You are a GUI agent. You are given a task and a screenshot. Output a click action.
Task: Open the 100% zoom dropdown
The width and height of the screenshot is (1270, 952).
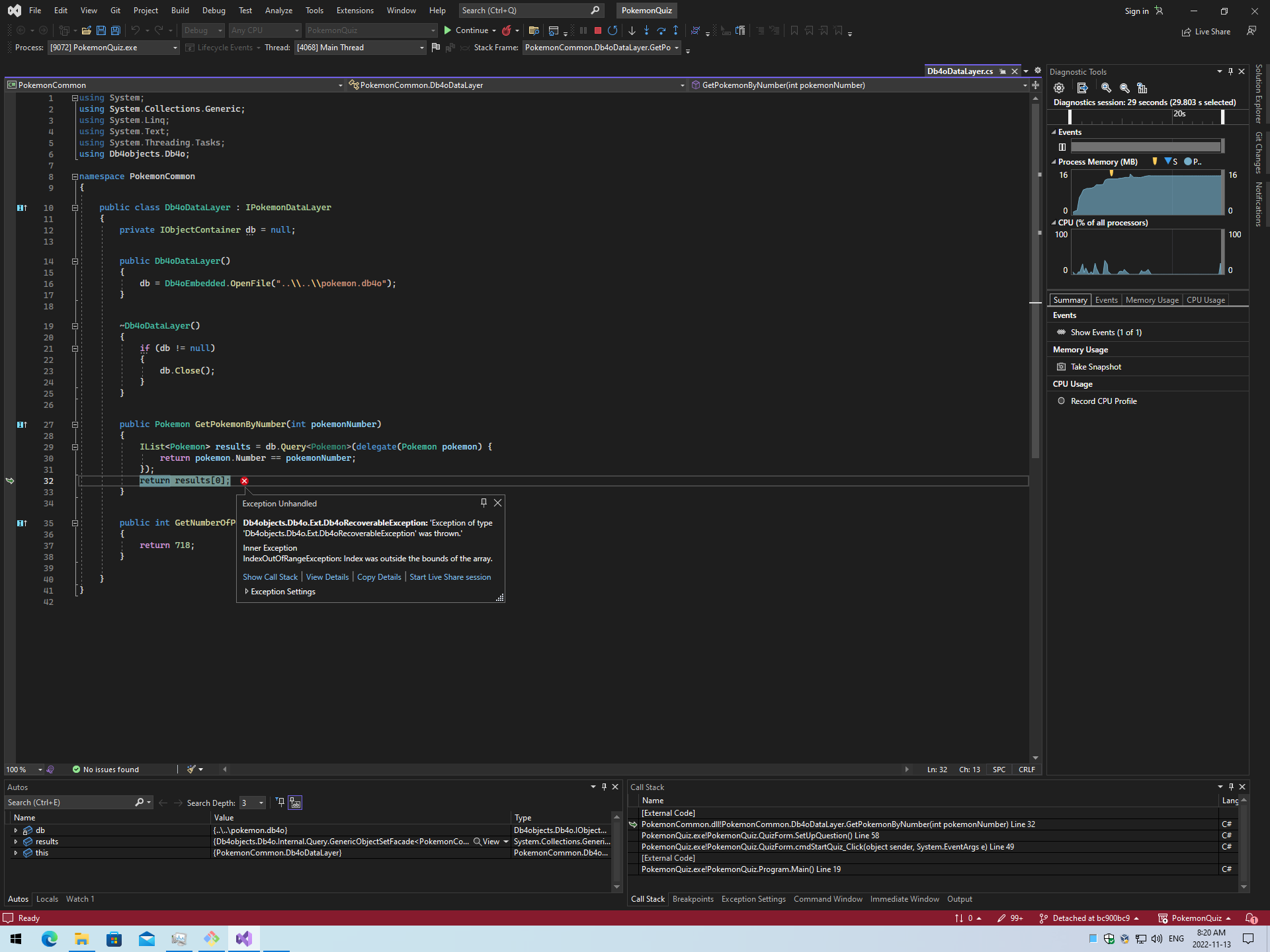coord(40,770)
